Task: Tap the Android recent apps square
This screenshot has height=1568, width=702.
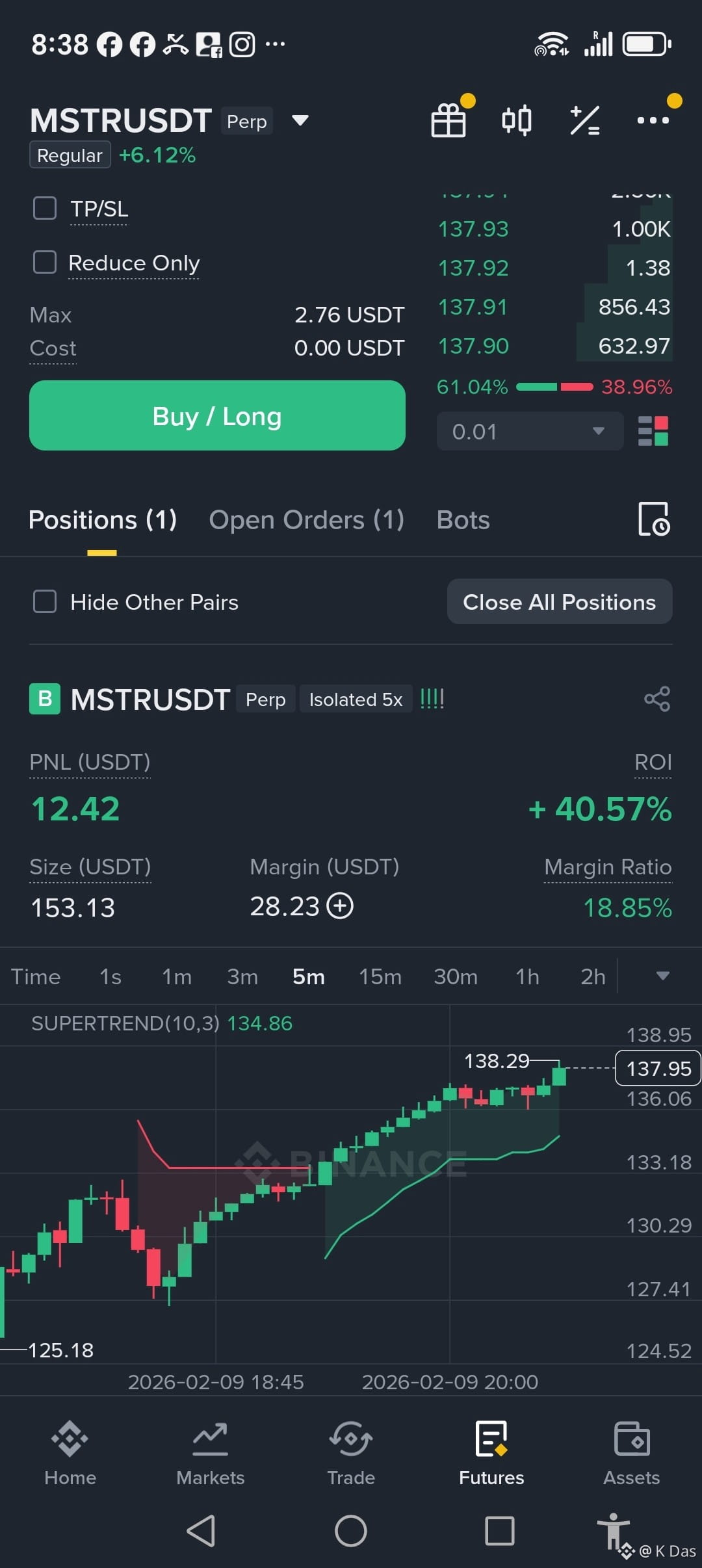Action: (500, 1531)
